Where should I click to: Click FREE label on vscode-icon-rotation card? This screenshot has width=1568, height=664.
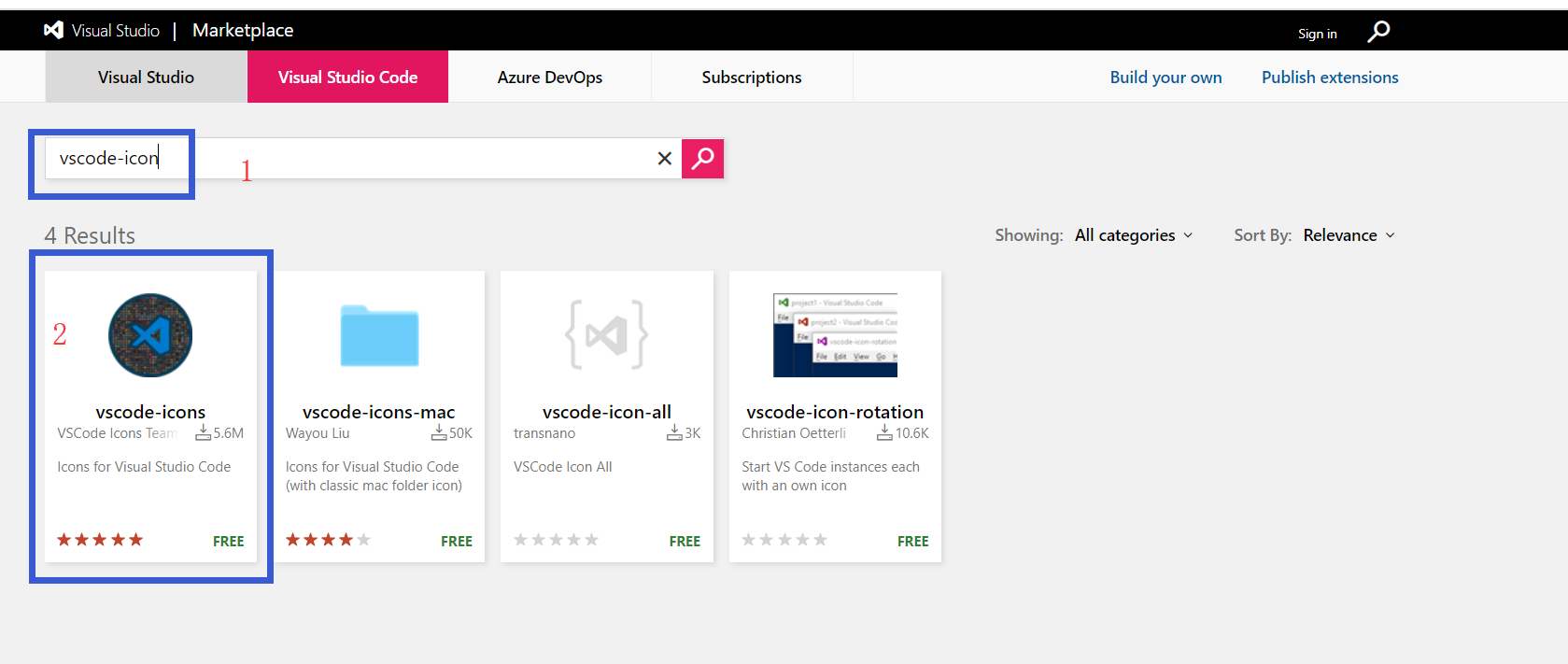(912, 542)
